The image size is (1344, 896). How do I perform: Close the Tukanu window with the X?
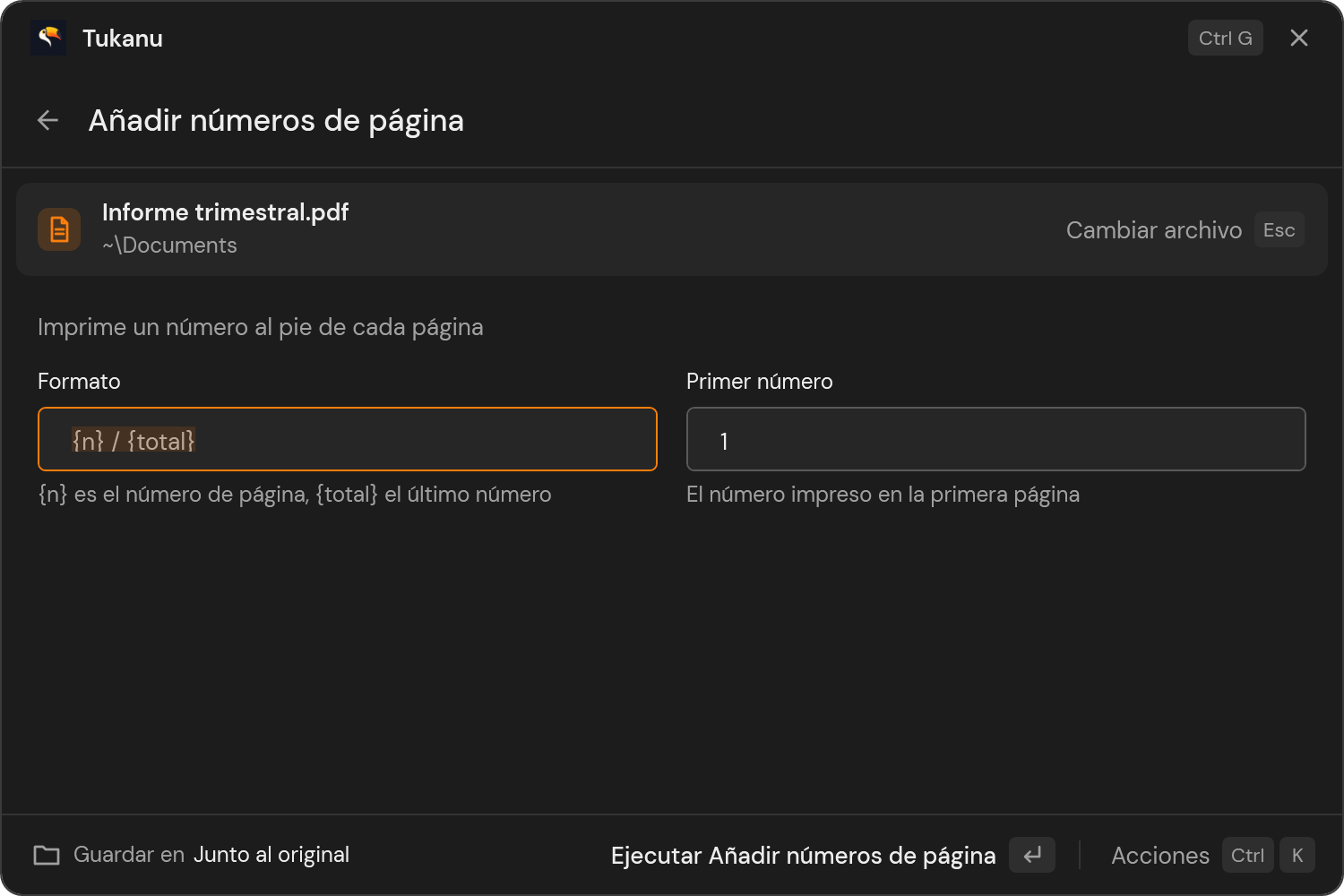tap(1299, 38)
